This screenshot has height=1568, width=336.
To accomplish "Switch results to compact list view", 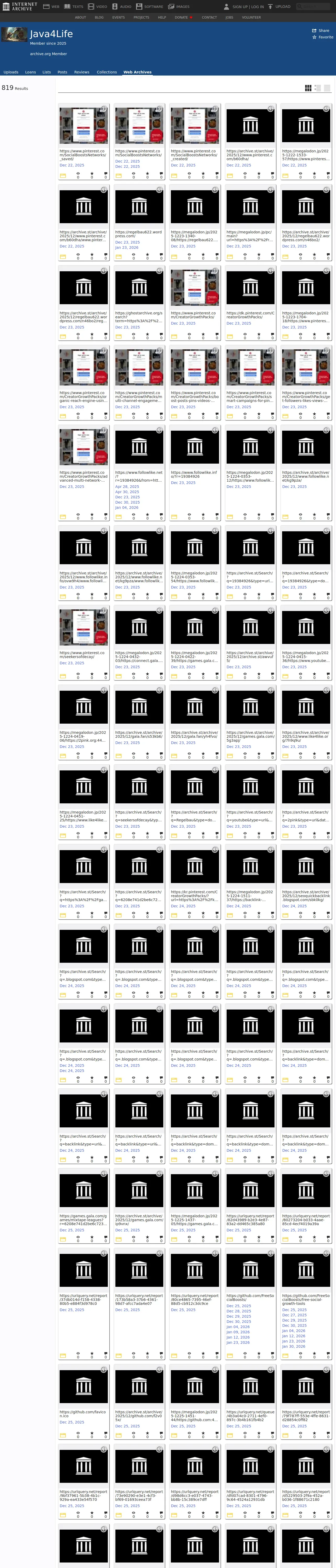I will 327,88.
